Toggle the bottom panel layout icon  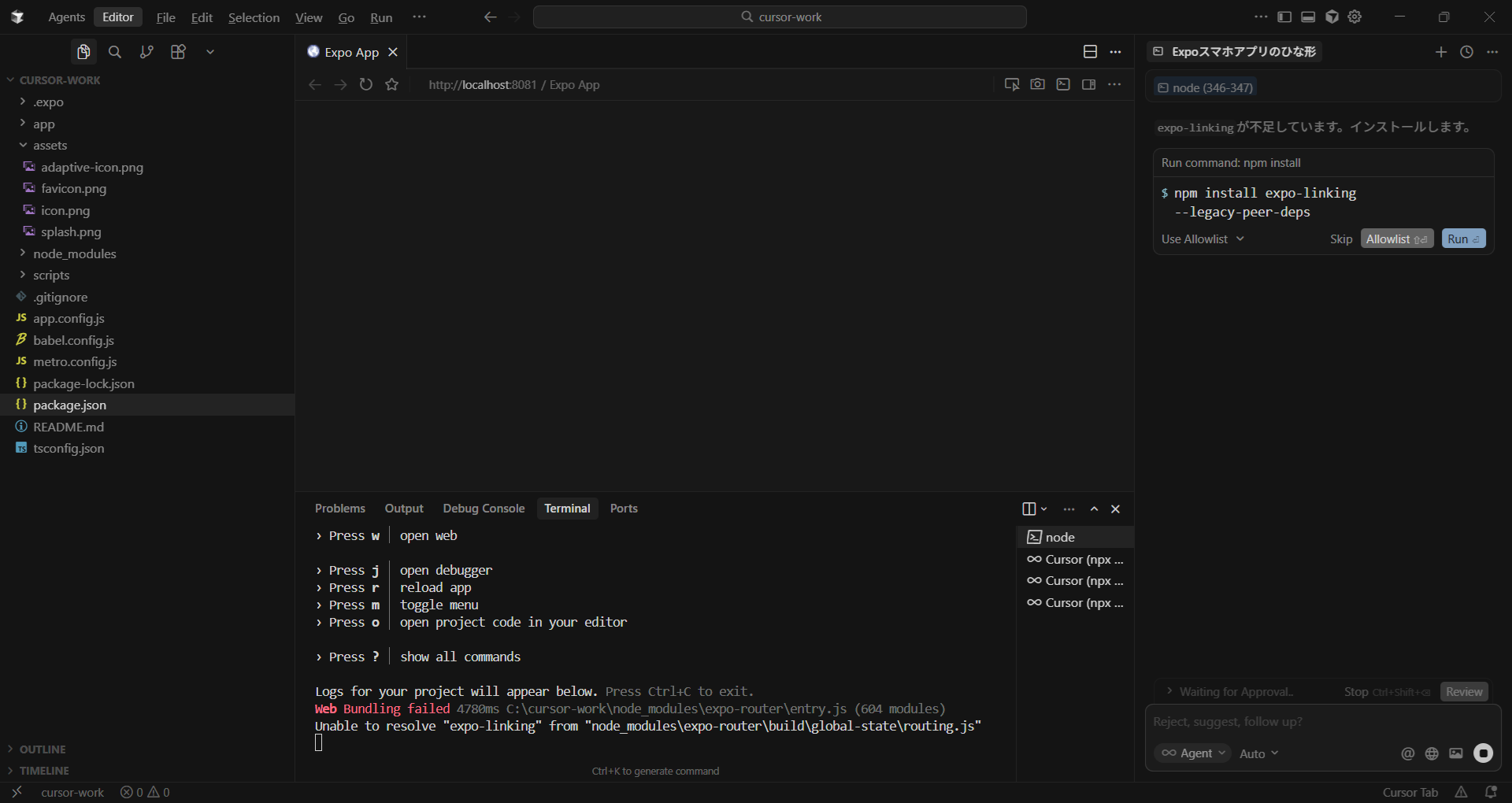(x=1308, y=17)
